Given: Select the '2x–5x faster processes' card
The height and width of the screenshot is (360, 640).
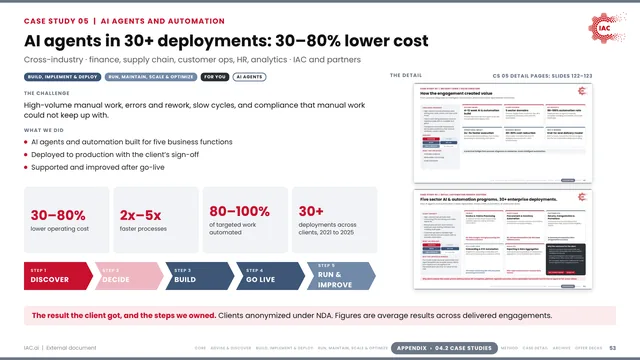Looking at the screenshot, I should click(x=156, y=220).
